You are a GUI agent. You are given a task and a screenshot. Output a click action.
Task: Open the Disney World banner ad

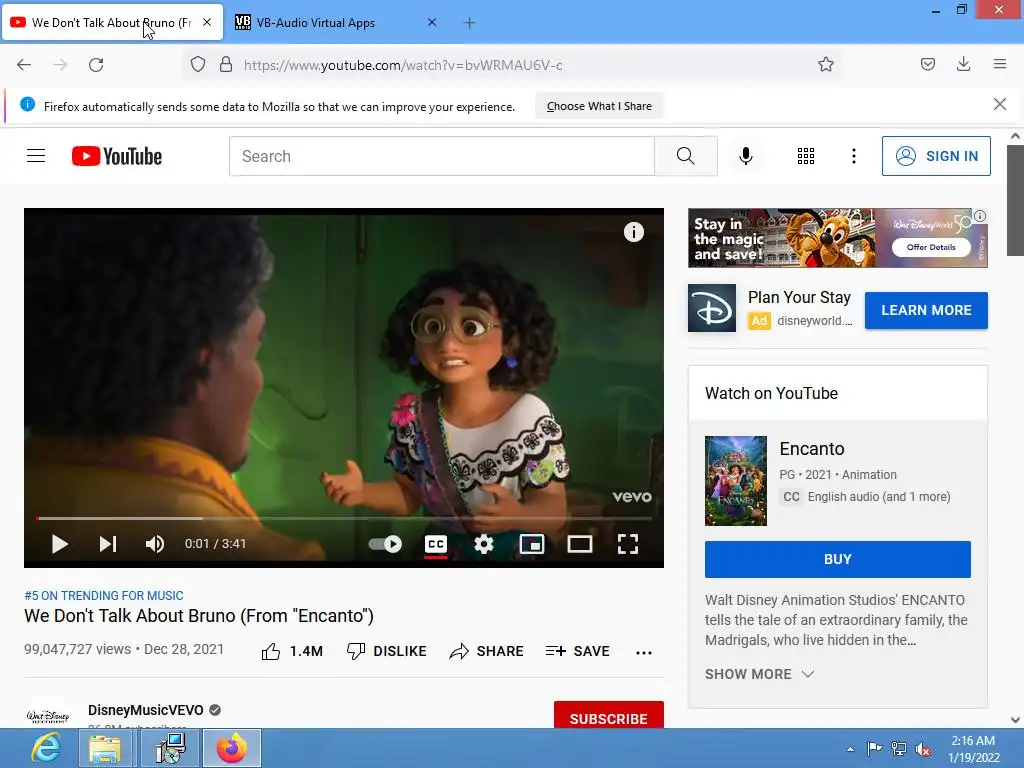point(838,238)
